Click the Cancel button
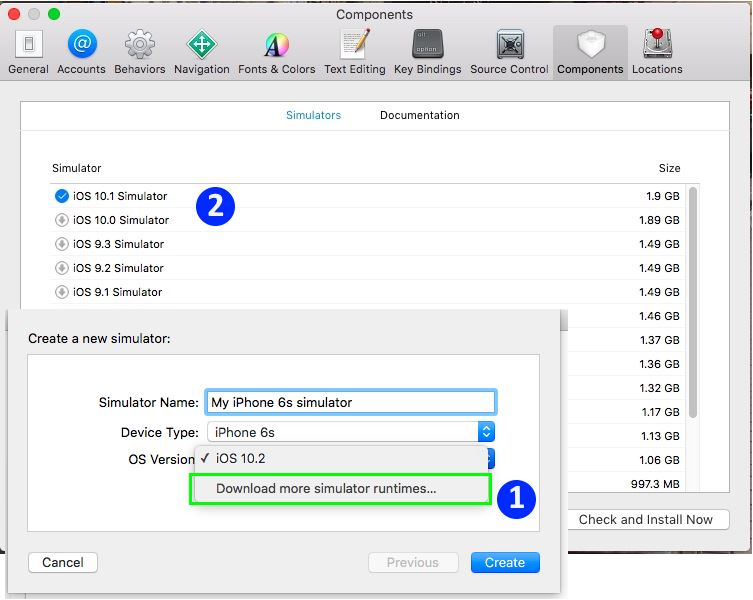Viewport: 753px width, 600px height. (x=63, y=563)
